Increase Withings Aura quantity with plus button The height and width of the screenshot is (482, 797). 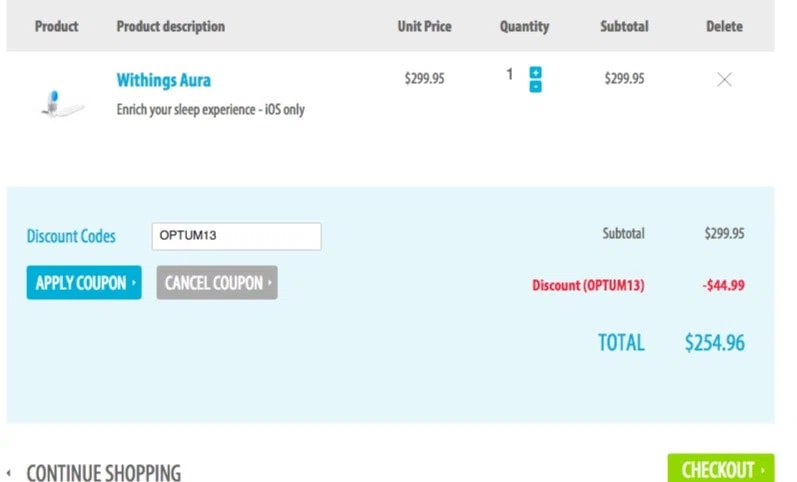pos(535,72)
